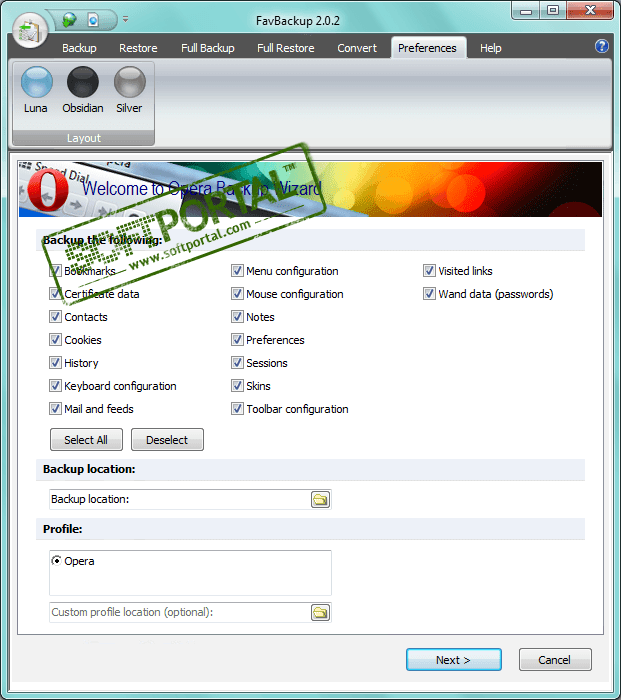This screenshot has width=621, height=700.
Task: Uncheck Mouse configuration option
Action: [x=237, y=294]
